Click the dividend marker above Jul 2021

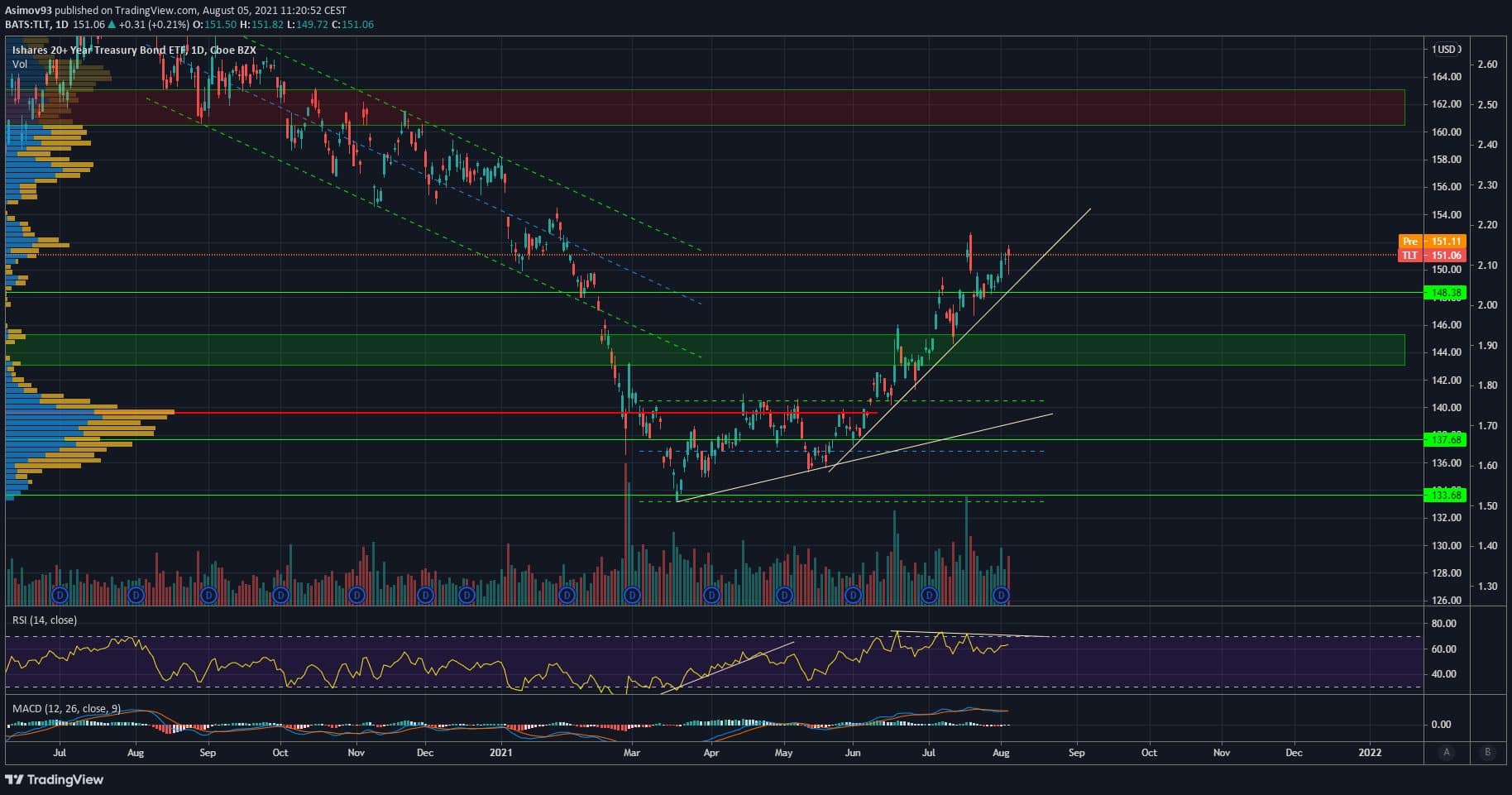coord(929,595)
